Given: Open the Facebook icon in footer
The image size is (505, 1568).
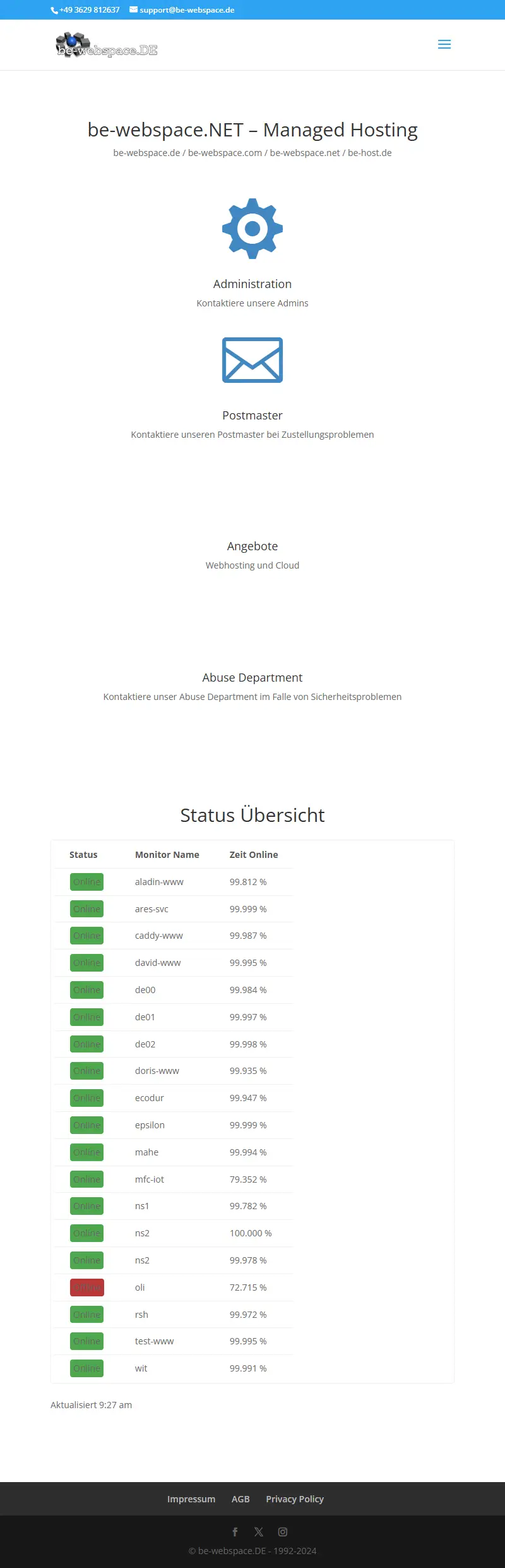Looking at the screenshot, I should 235,1532.
